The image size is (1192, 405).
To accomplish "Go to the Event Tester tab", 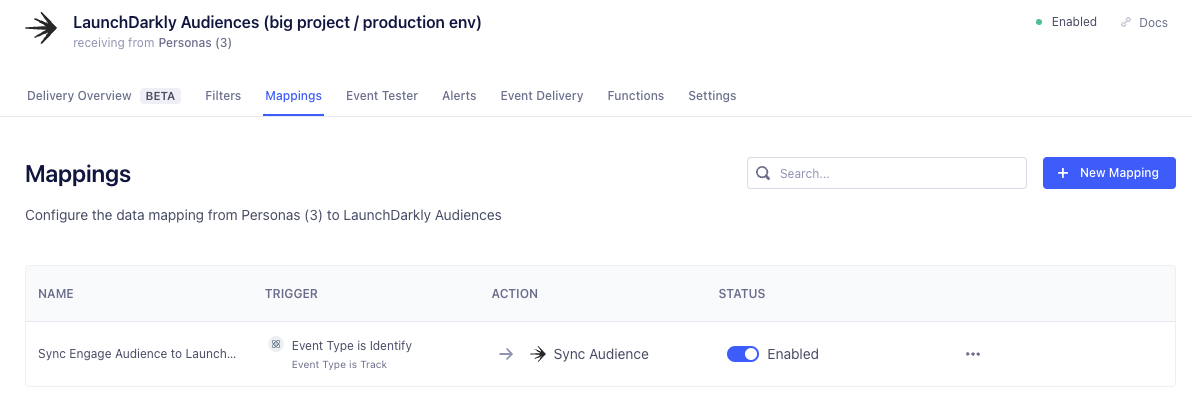I will click(382, 96).
